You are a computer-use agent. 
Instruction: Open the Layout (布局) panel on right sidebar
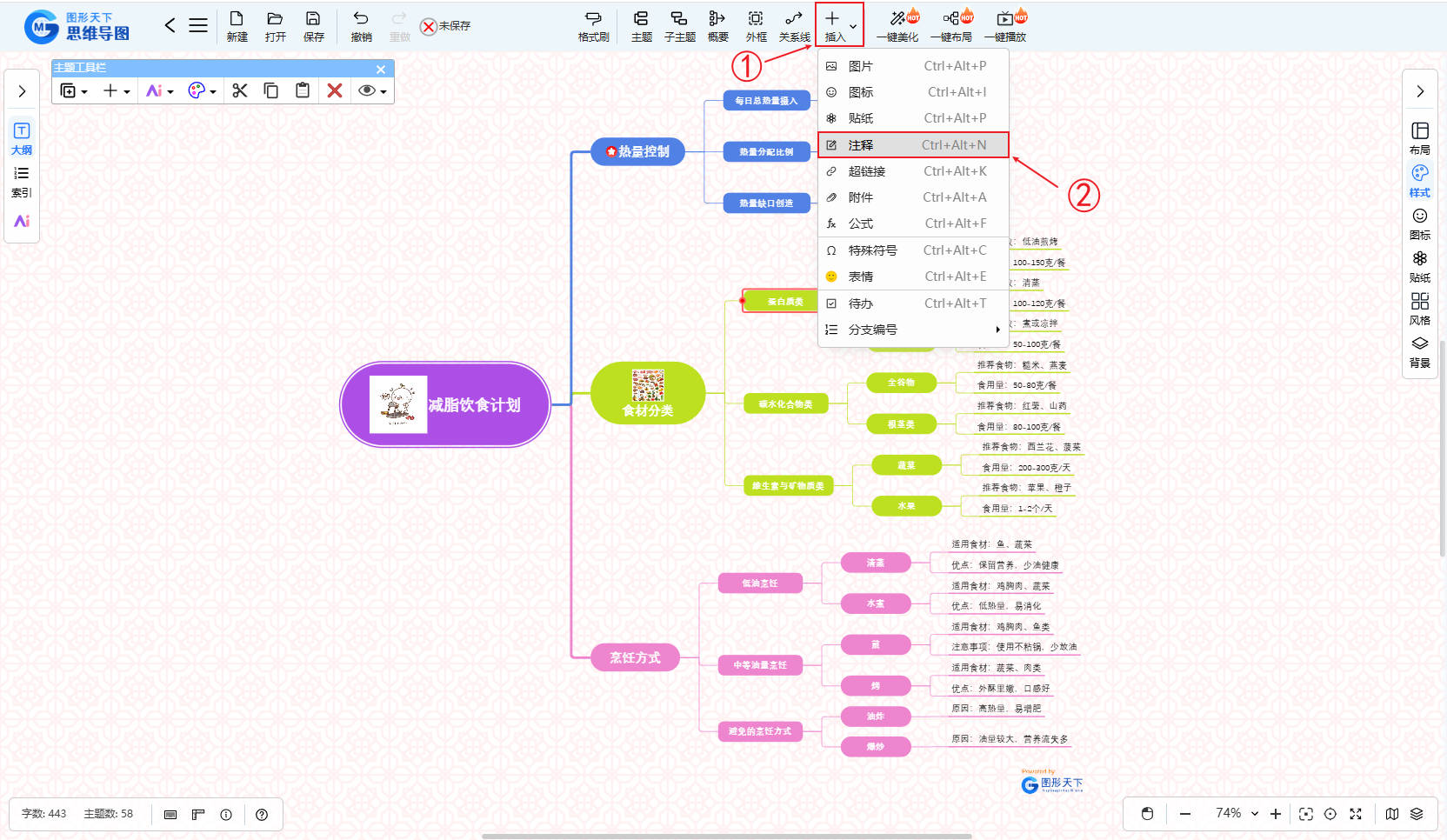pyautogui.click(x=1419, y=137)
